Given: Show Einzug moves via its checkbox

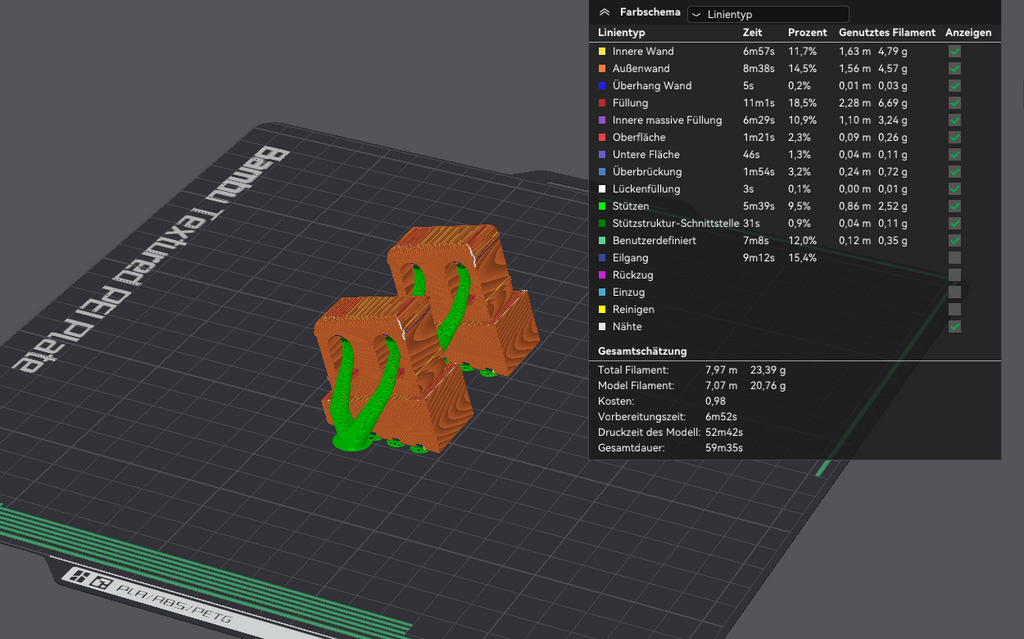Looking at the screenshot, I should 955,292.
